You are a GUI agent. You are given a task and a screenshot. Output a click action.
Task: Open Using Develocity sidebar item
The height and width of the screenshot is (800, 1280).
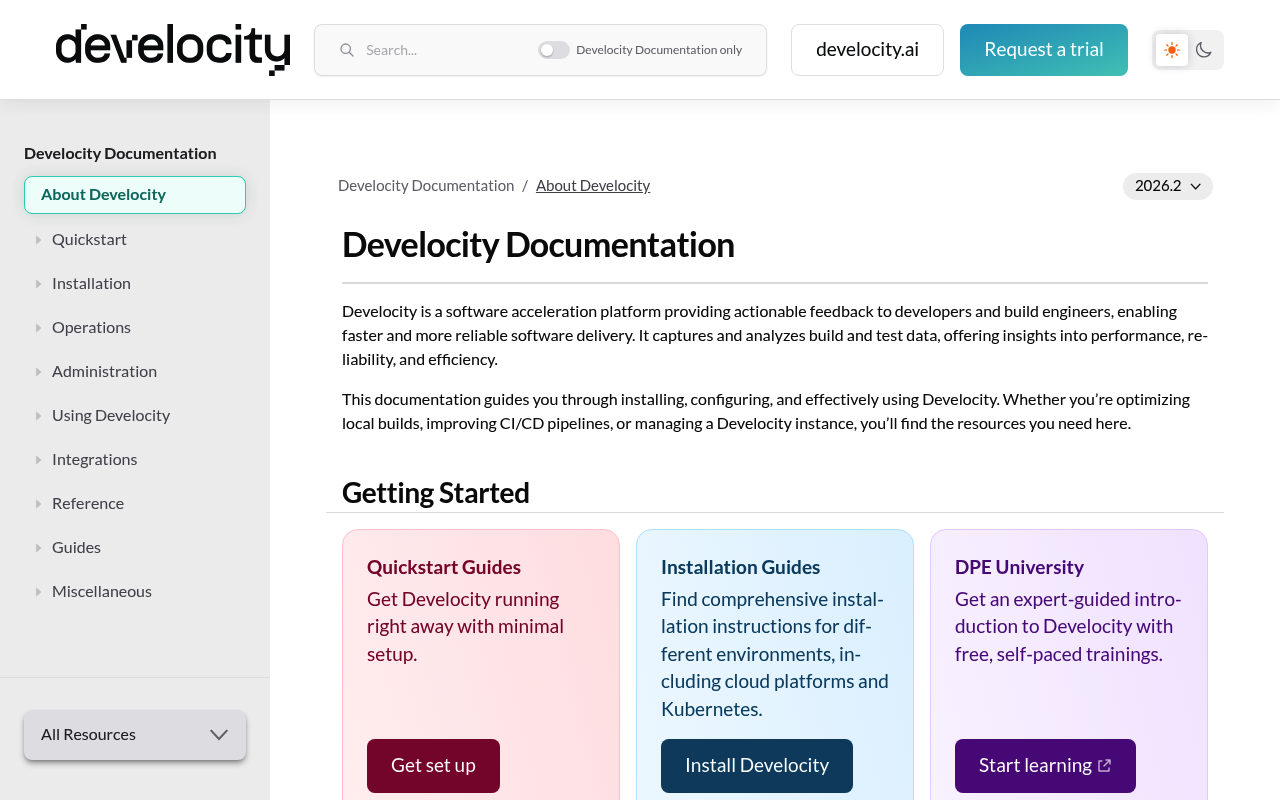[111, 415]
